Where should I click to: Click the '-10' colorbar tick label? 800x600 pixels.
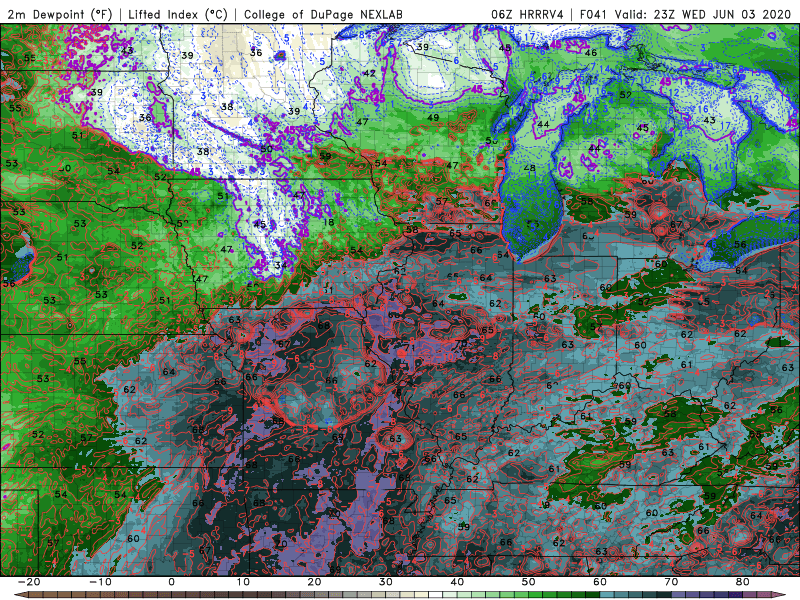(100, 582)
